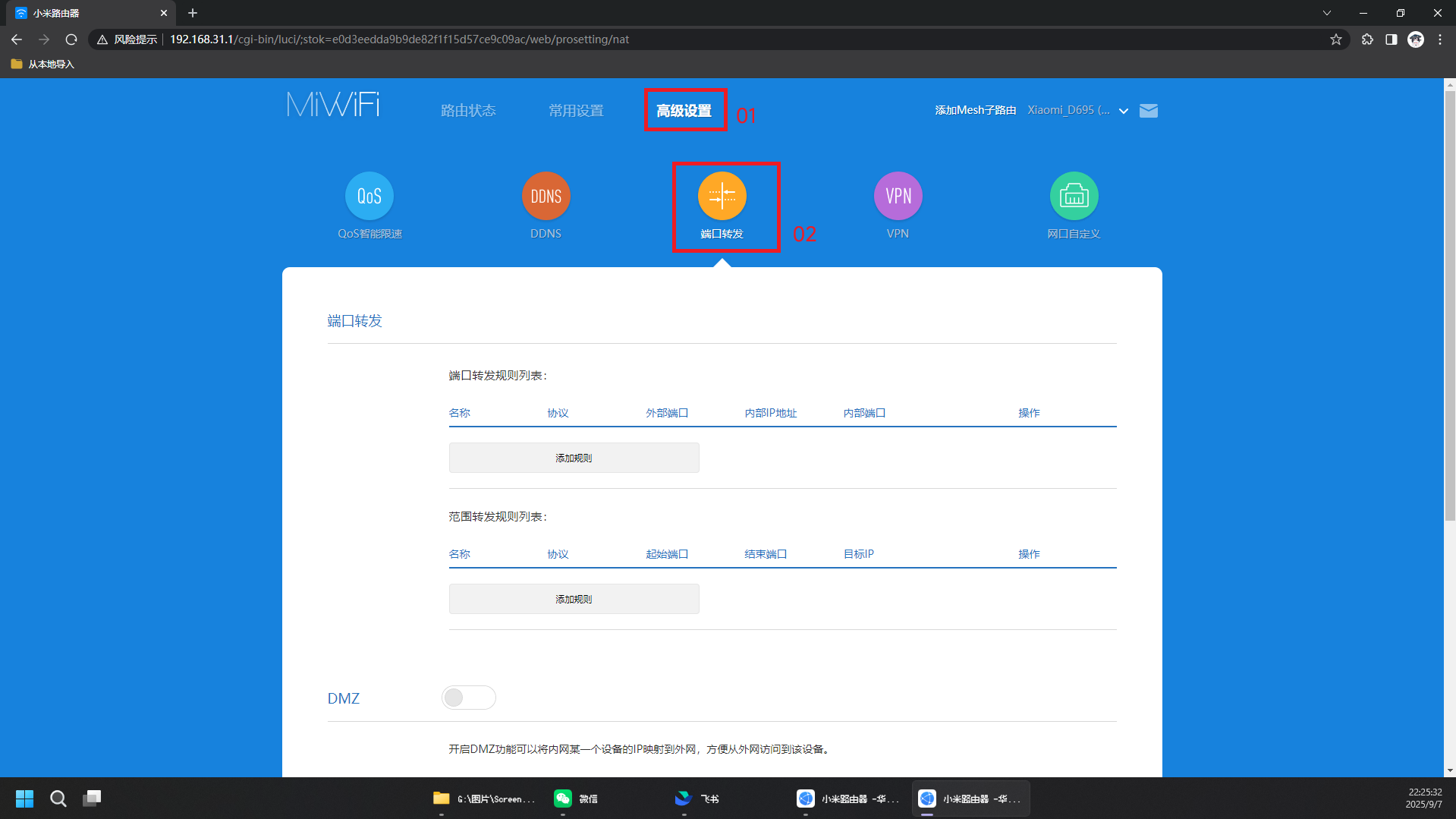Click 添加规则 under port forwarding list

[x=574, y=458]
